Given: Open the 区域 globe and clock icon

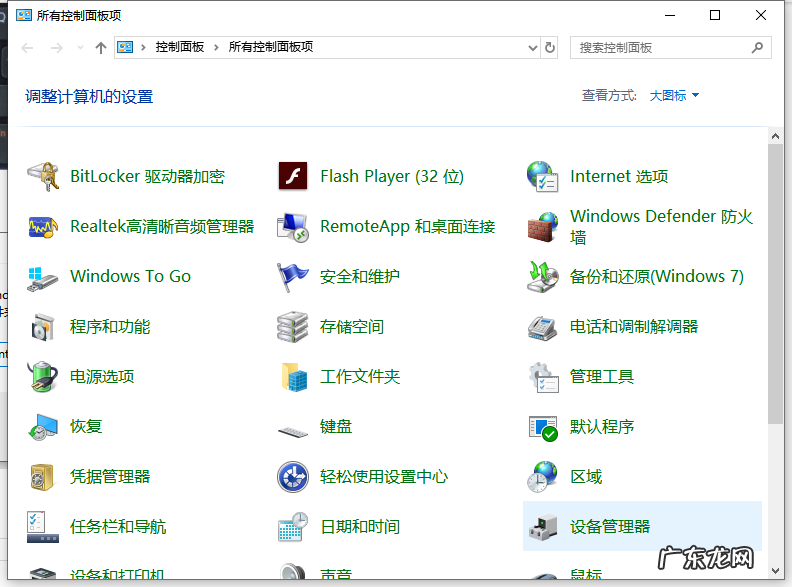Looking at the screenshot, I should point(542,477).
